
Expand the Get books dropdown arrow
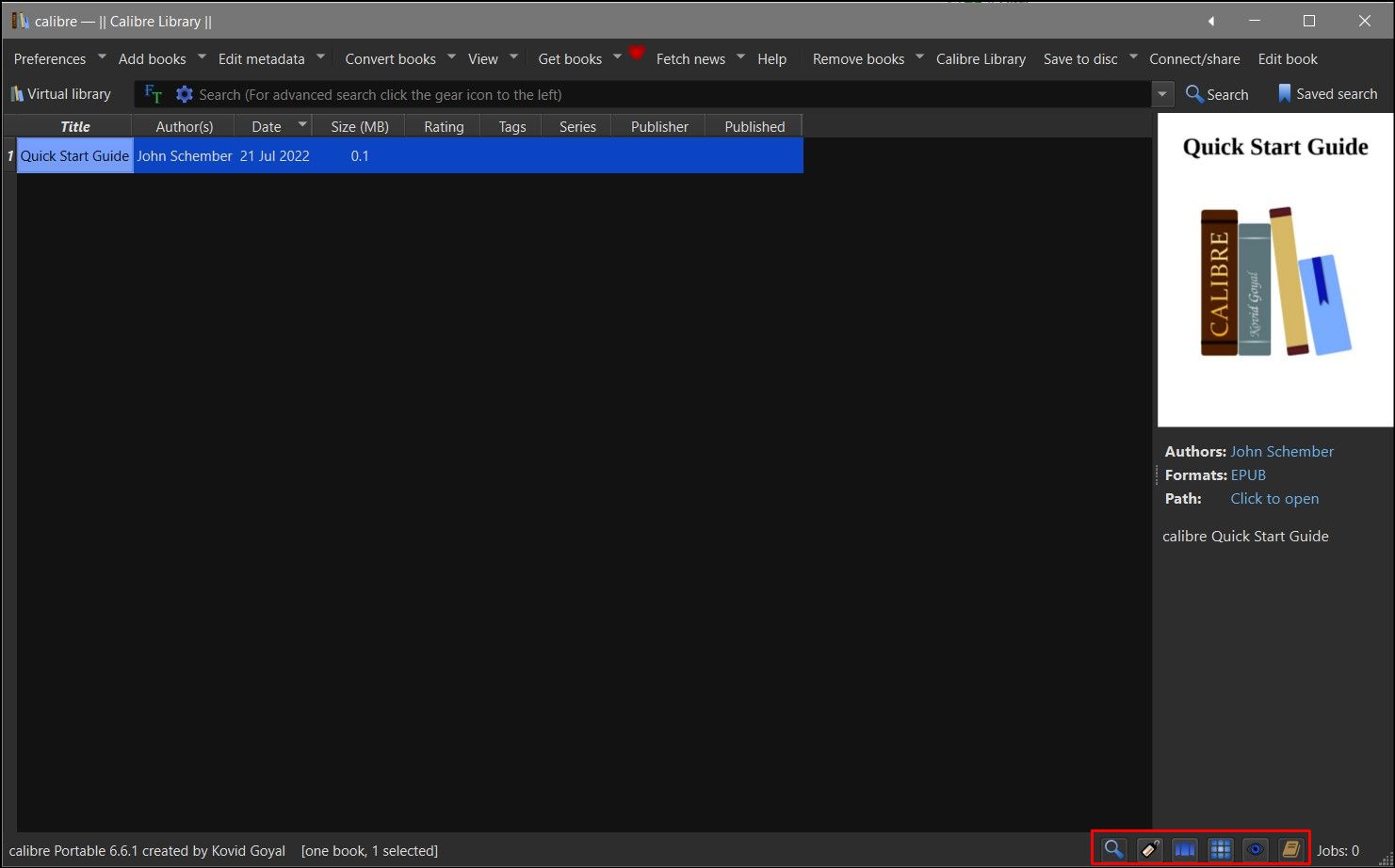click(x=617, y=56)
